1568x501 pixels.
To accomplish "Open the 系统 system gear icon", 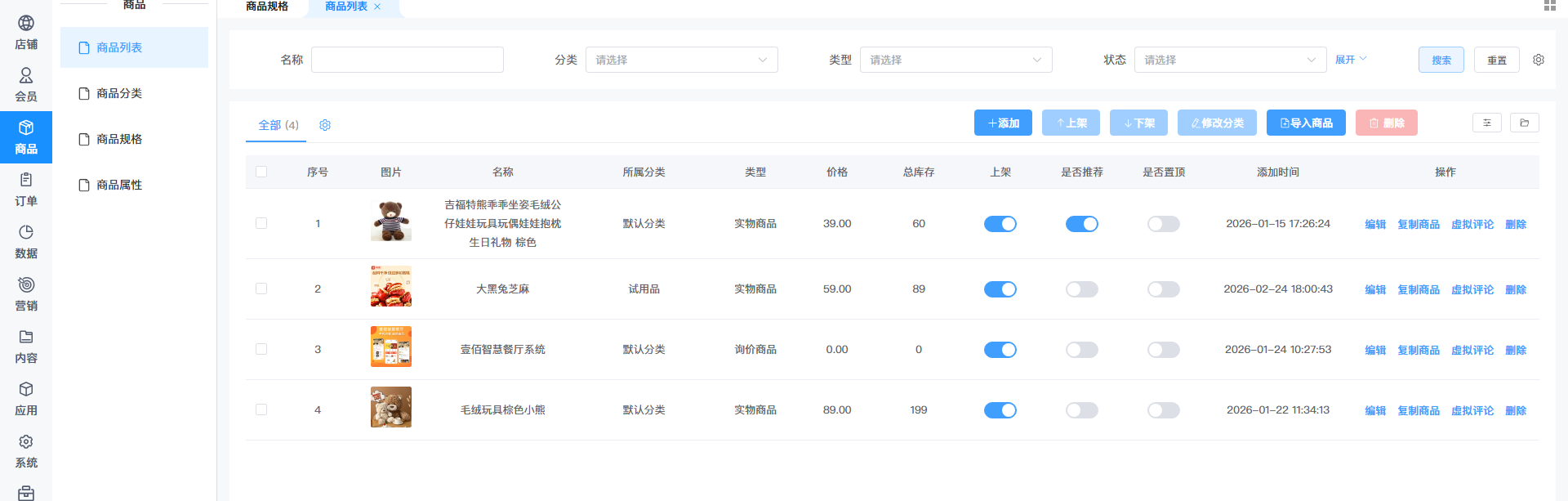I will tap(26, 441).
